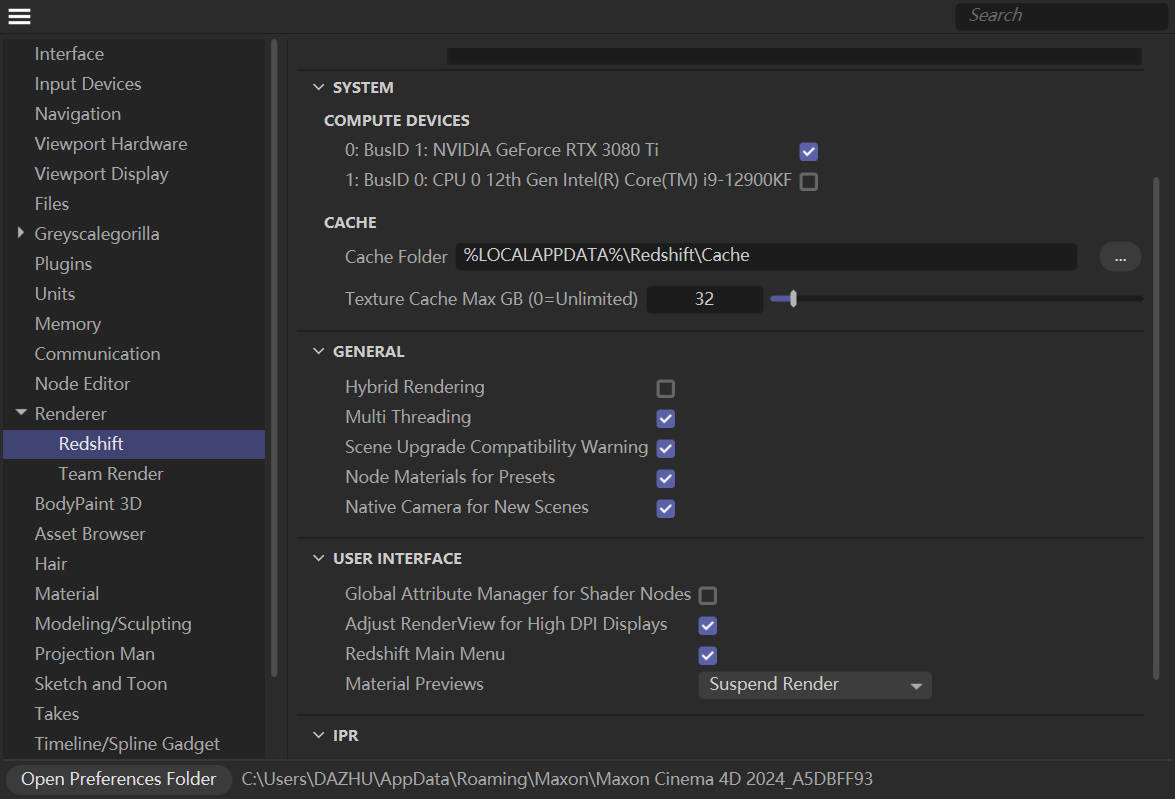The height and width of the screenshot is (799, 1175).
Task: Click the Cache Folder browse "..." icon
Action: pyautogui.click(x=1120, y=256)
